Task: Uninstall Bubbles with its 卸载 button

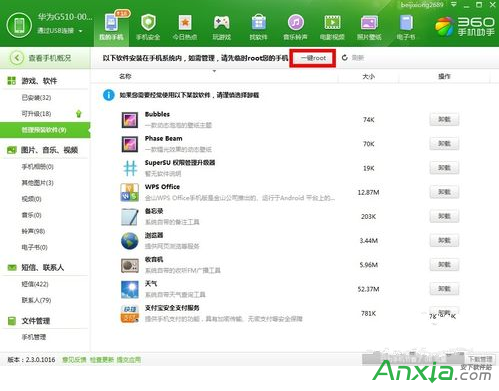Action: pyautogui.click(x=444, y=120)
